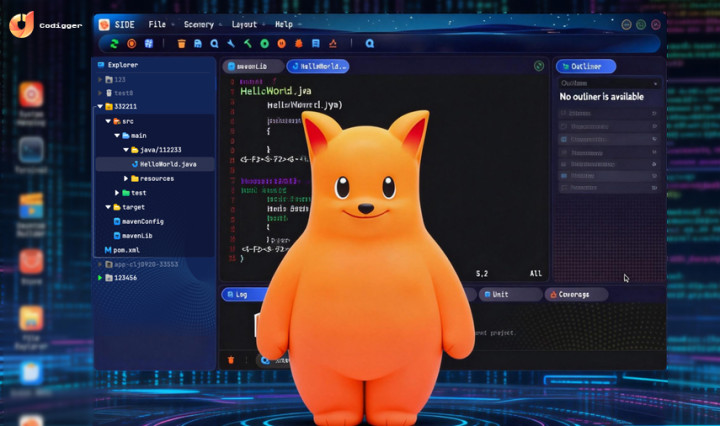720x426 pixels.
Task: Expand the test folder
Action: tap(117, 193)
